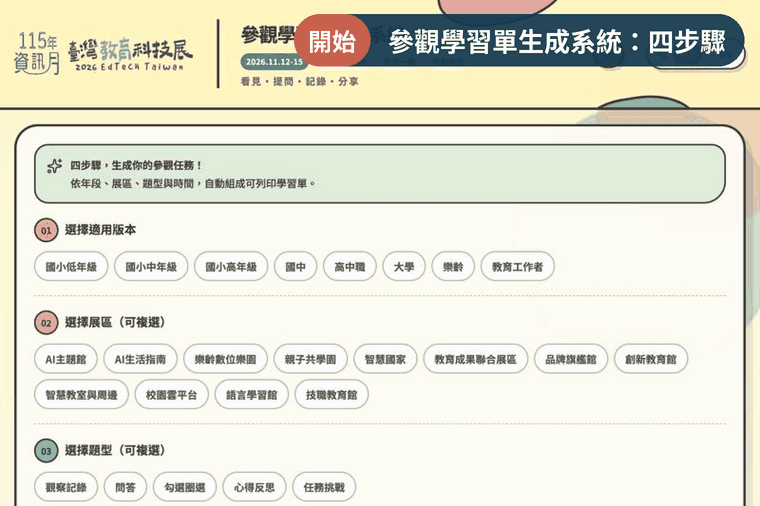
Task: Pick the 樂齡 version chip
Action: (453, 267)
